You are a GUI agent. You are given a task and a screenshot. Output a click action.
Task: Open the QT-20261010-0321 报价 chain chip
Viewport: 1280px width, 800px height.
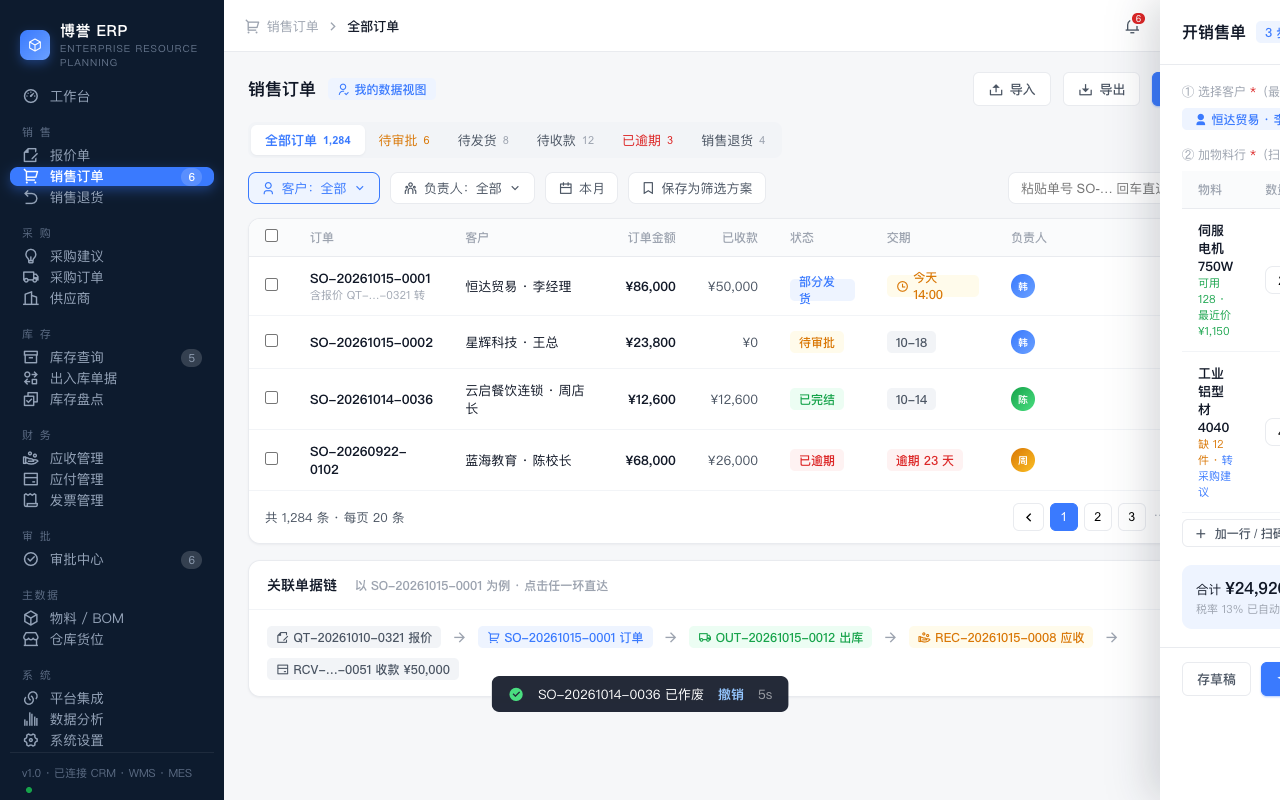coord(354,637)
